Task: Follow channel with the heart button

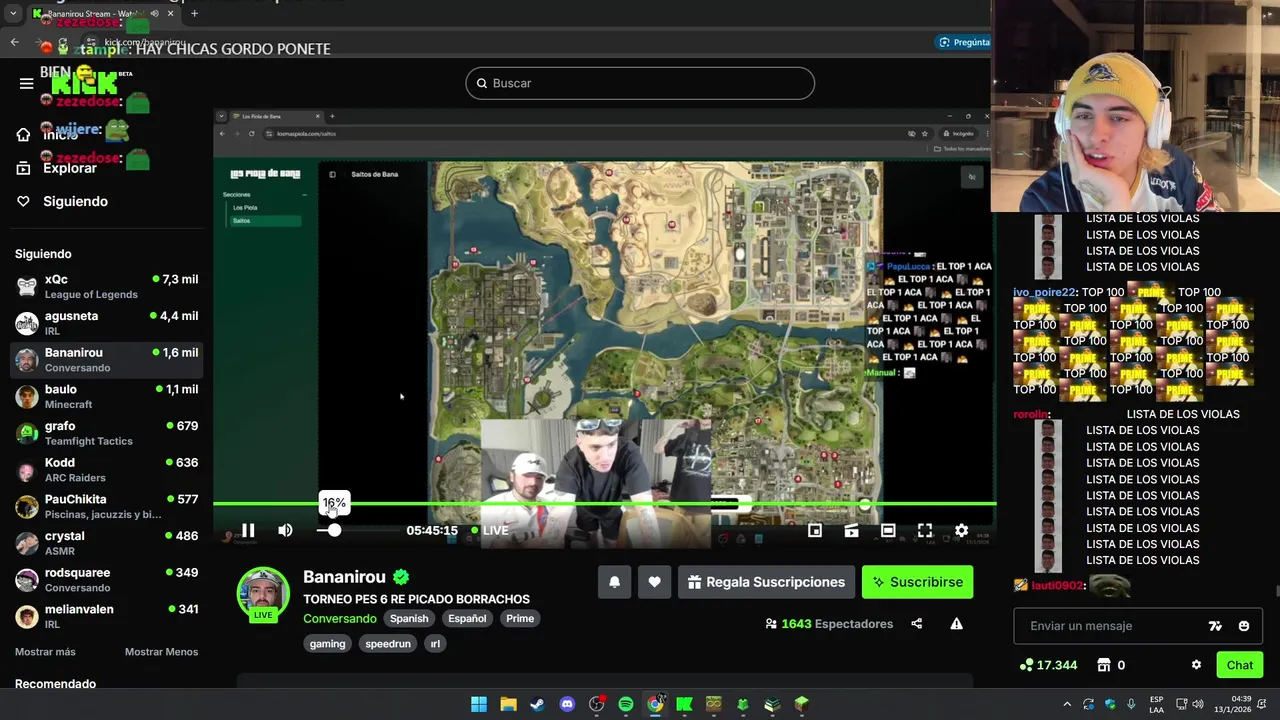Action: click(654, 582)
